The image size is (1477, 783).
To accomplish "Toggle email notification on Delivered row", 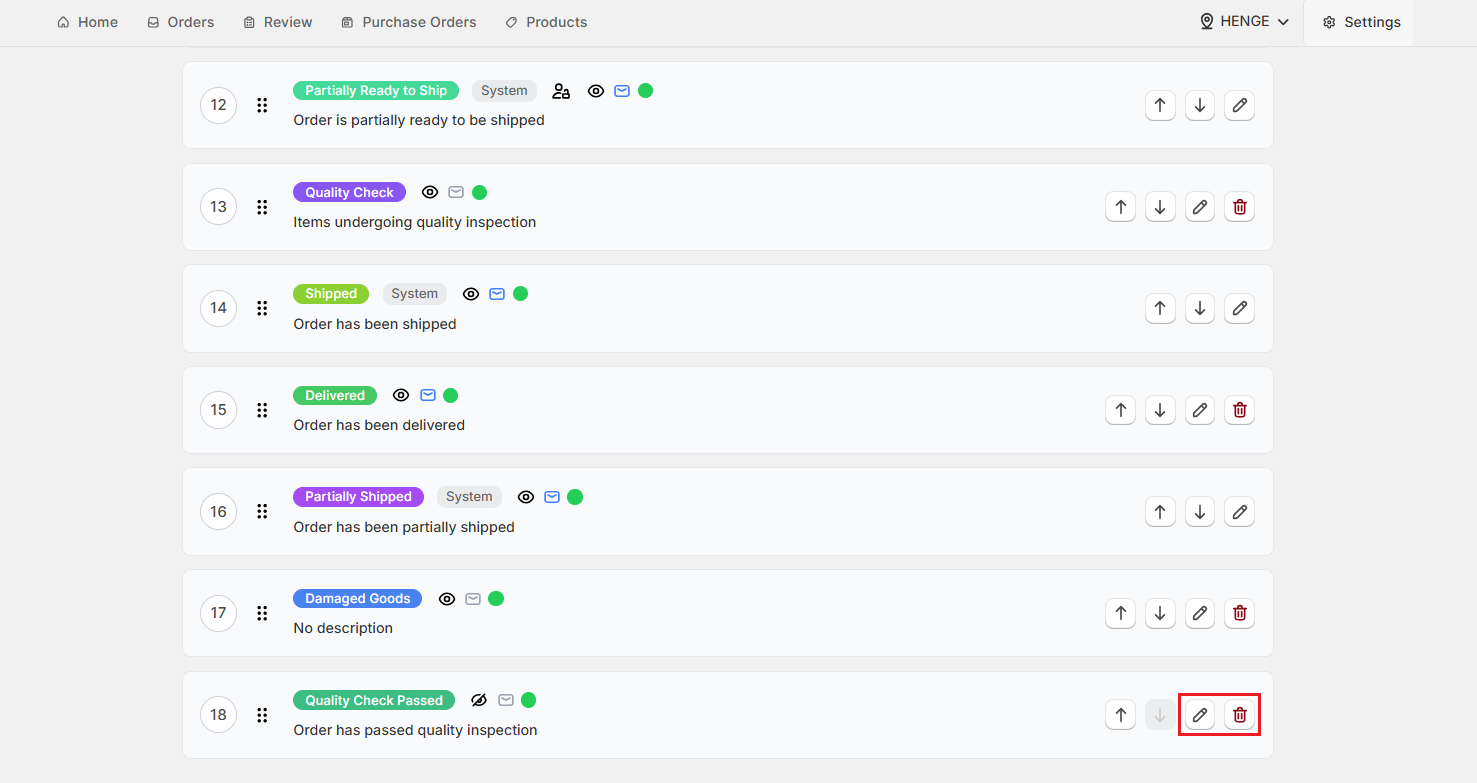I will pos(428,395).
